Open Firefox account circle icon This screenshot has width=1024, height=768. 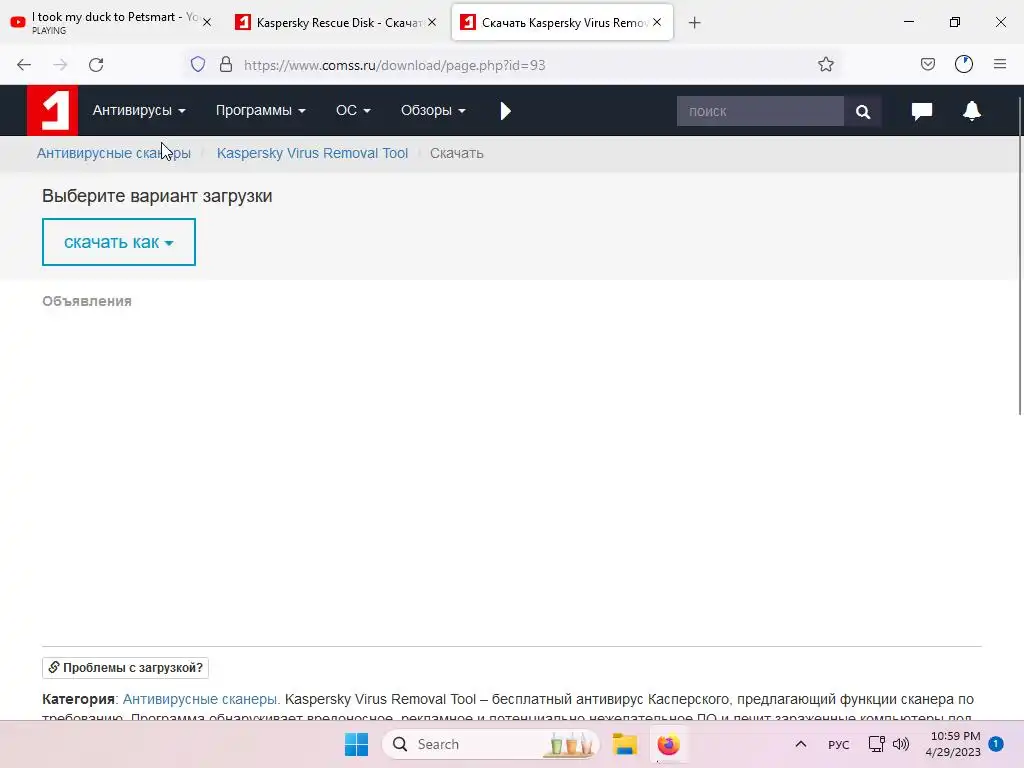point(964,65)
